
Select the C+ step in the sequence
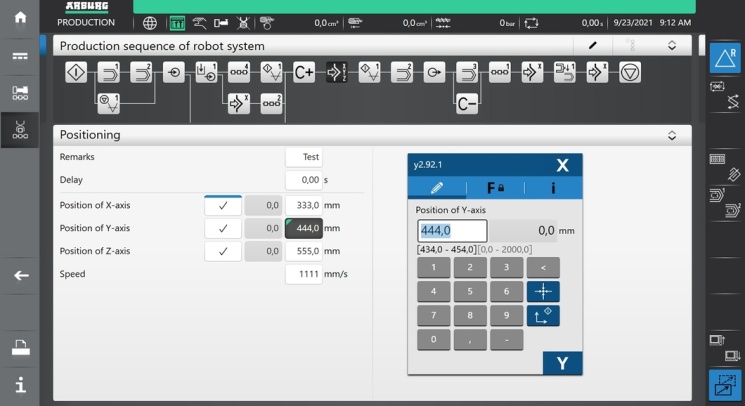coord(304,73)
